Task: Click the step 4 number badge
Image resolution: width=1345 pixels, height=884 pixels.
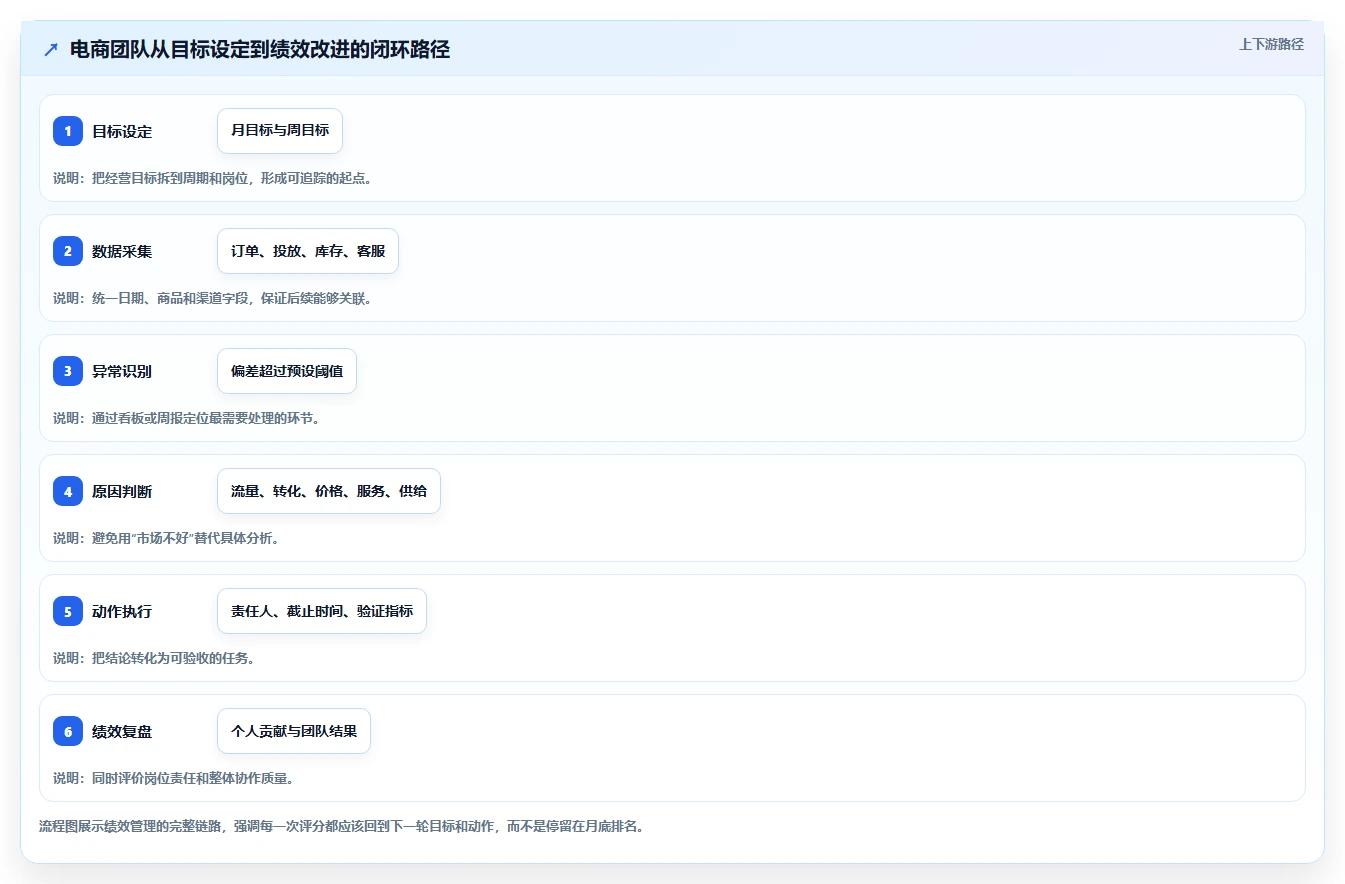Action: pyautogui.click(x=68, y=491)
